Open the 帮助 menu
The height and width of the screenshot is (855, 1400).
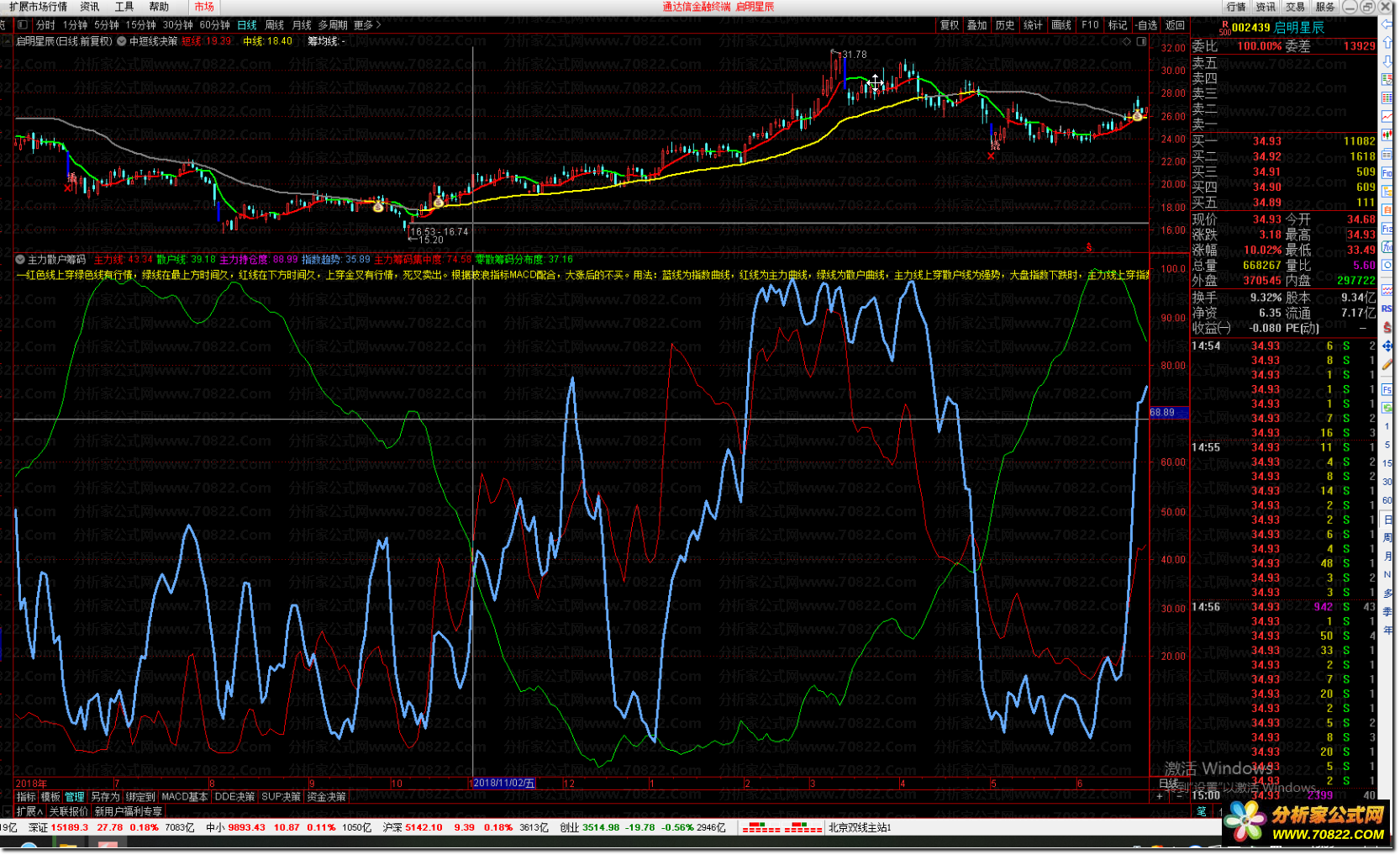tap(159, 7)
